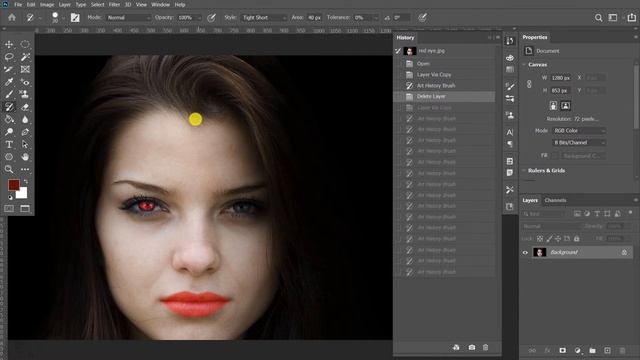Viewport: 640px width, 360px height.
Task: Toggle lock image pixels in Layers
Action: pyautogui.click(x=549, y=239)
